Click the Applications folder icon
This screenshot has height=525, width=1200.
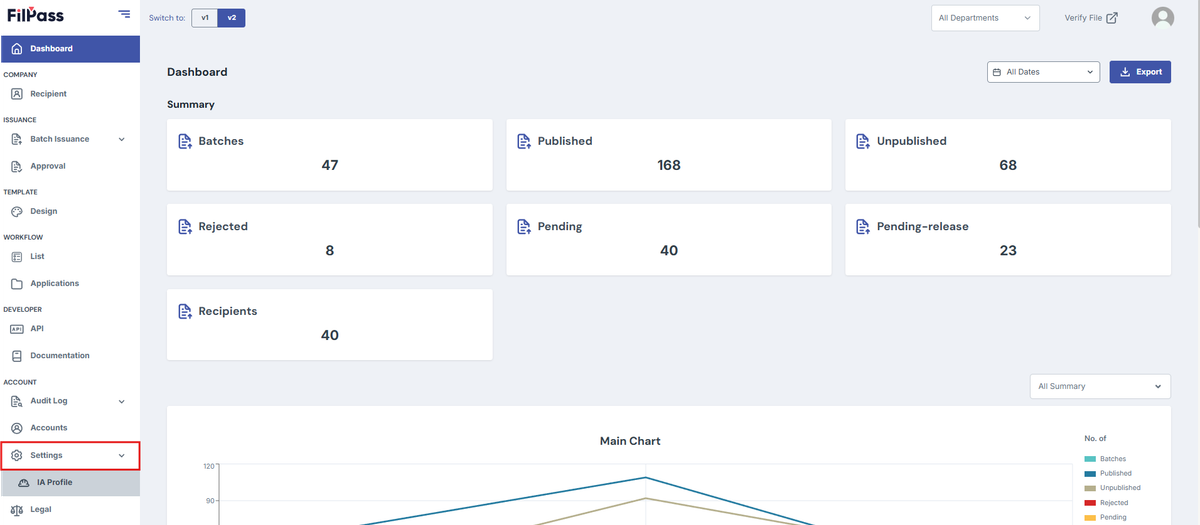pyautogui.click(x=16, y=284)
